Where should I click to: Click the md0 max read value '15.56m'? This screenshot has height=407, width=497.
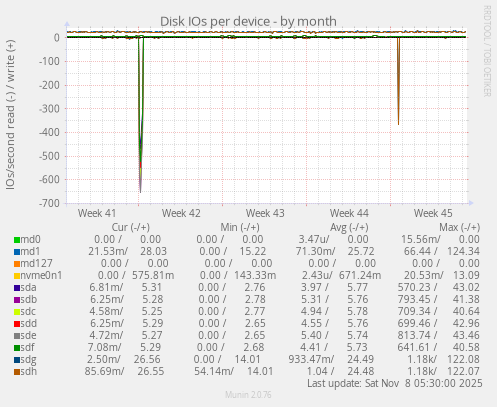pyautogui.click(x=420, y=239)
